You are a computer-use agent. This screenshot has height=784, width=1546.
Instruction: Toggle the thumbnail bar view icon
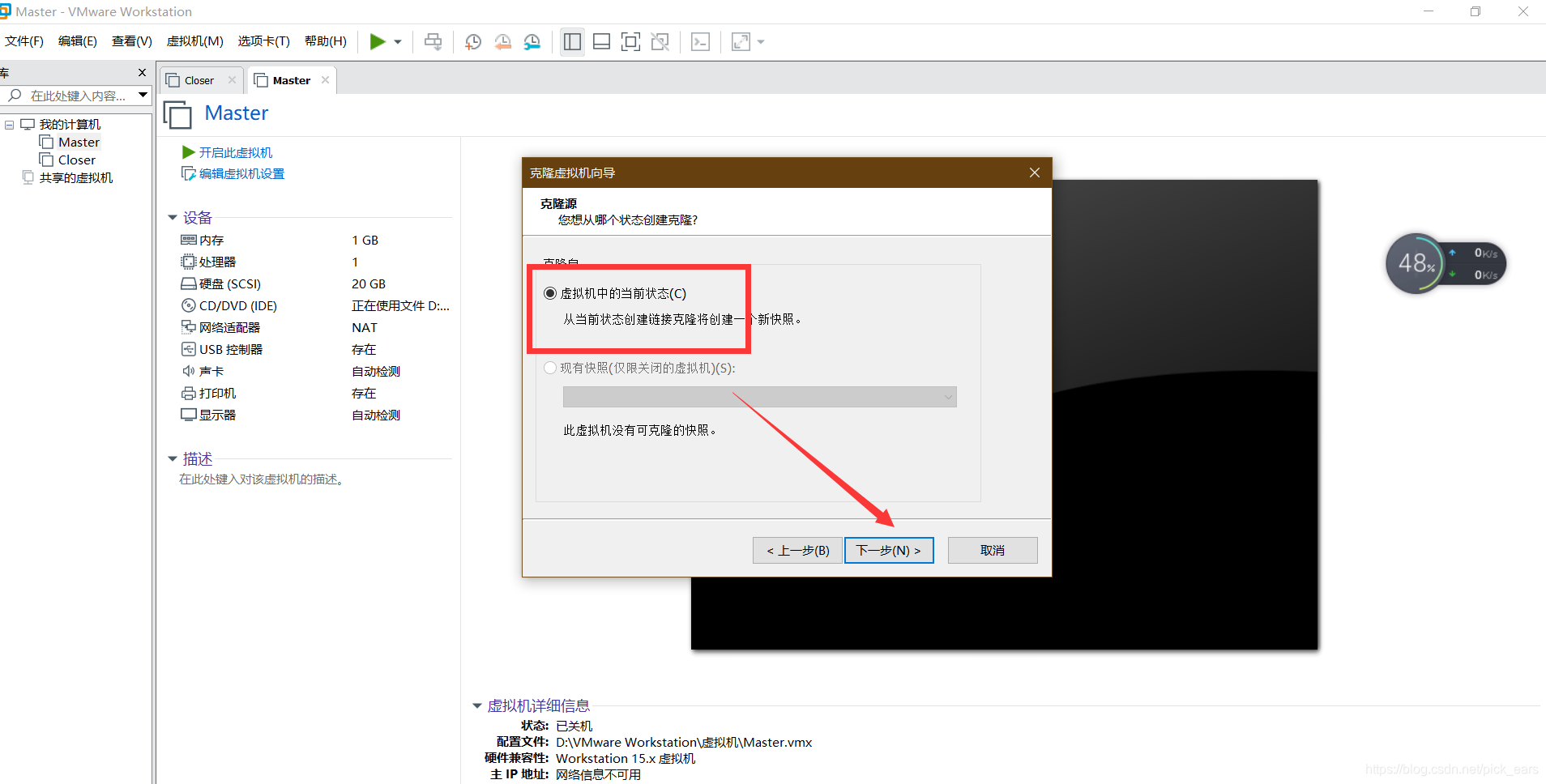click(x=601, y=42)
